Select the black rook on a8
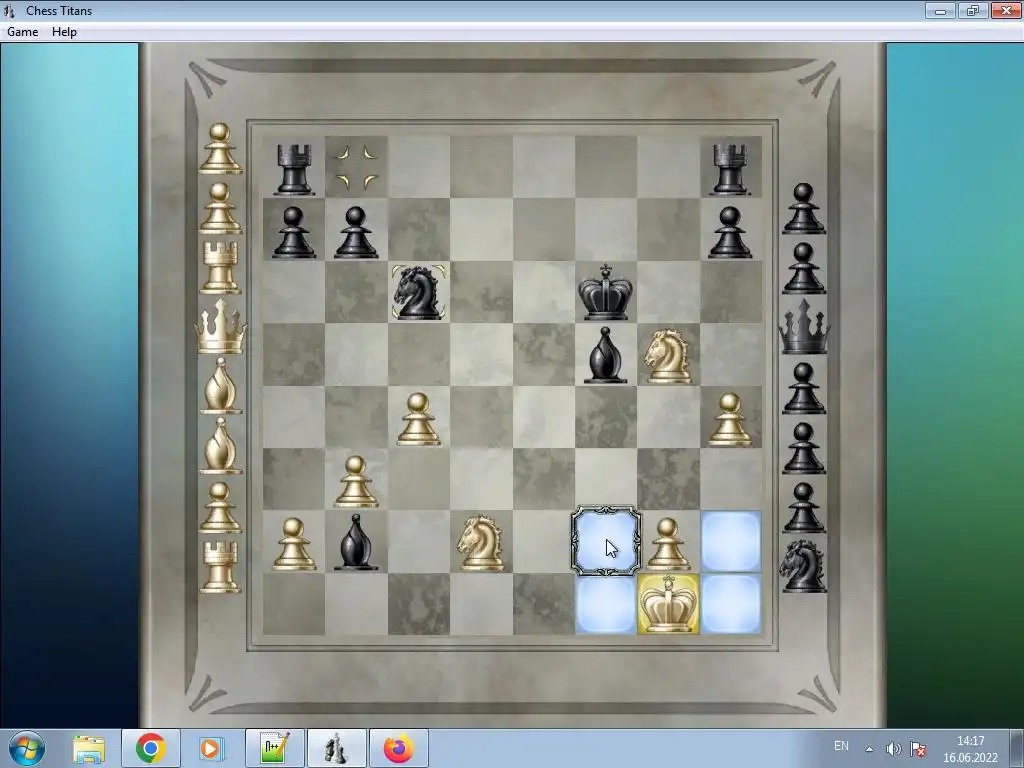 [293, 169]
